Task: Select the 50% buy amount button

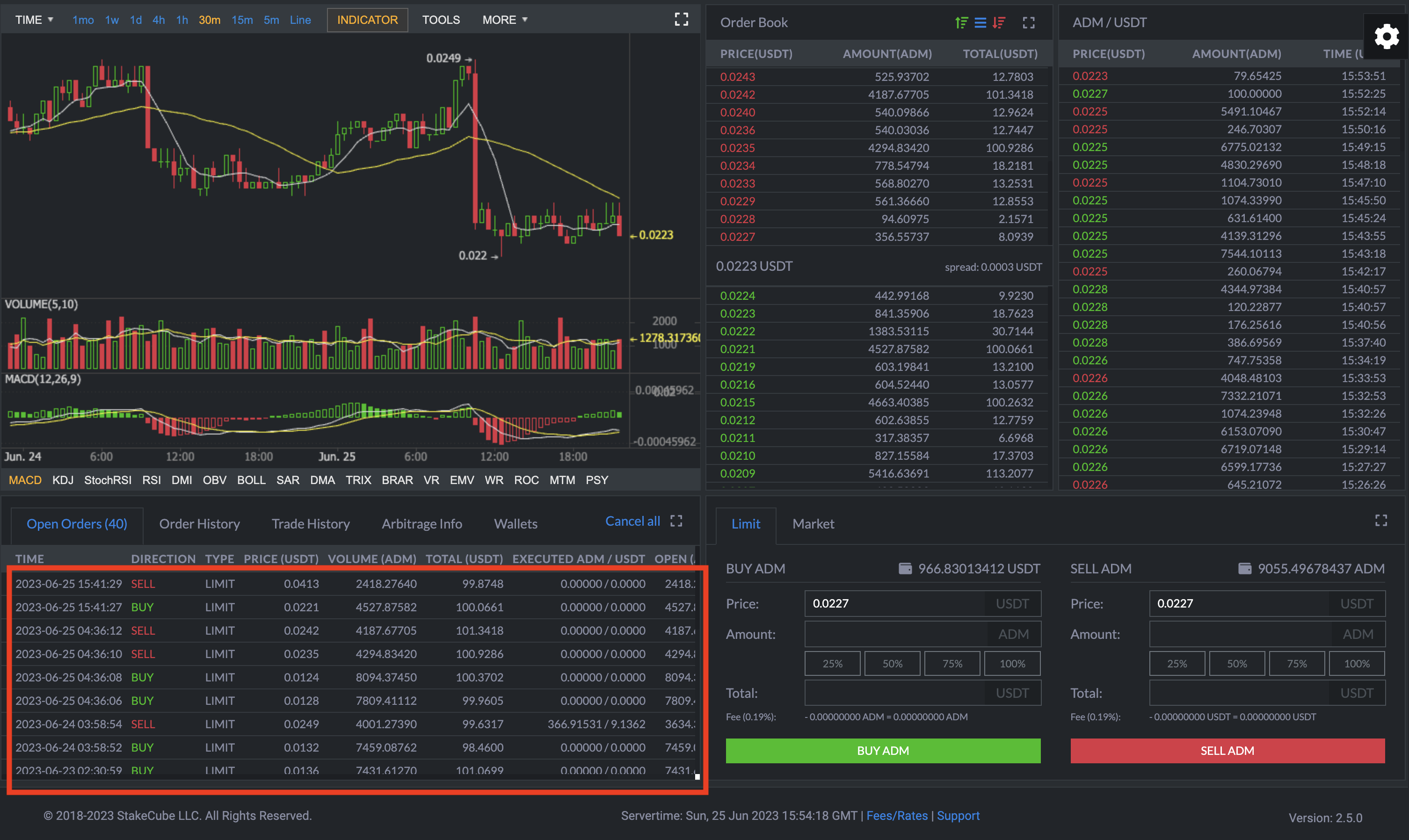Action: coord(892,663)
